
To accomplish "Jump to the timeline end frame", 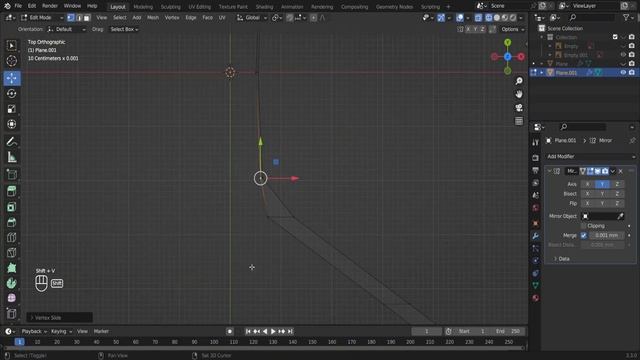I will click(290, 331).
